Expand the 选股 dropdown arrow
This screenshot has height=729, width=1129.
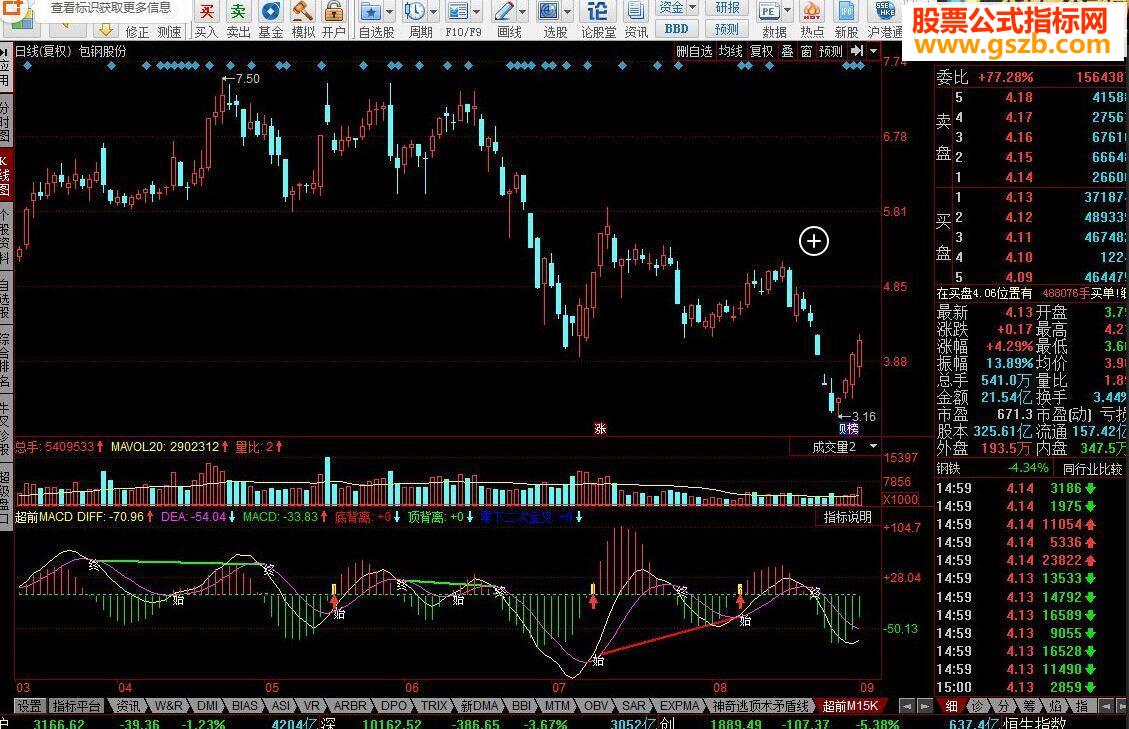pos(567,12)
